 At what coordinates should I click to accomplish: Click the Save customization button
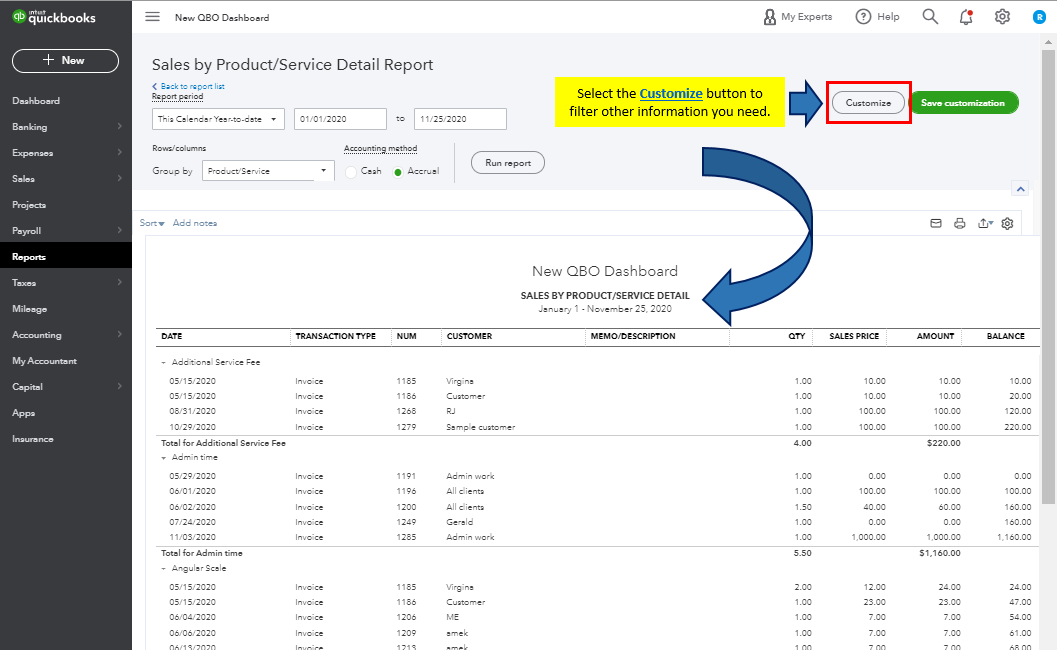(963, 102)
